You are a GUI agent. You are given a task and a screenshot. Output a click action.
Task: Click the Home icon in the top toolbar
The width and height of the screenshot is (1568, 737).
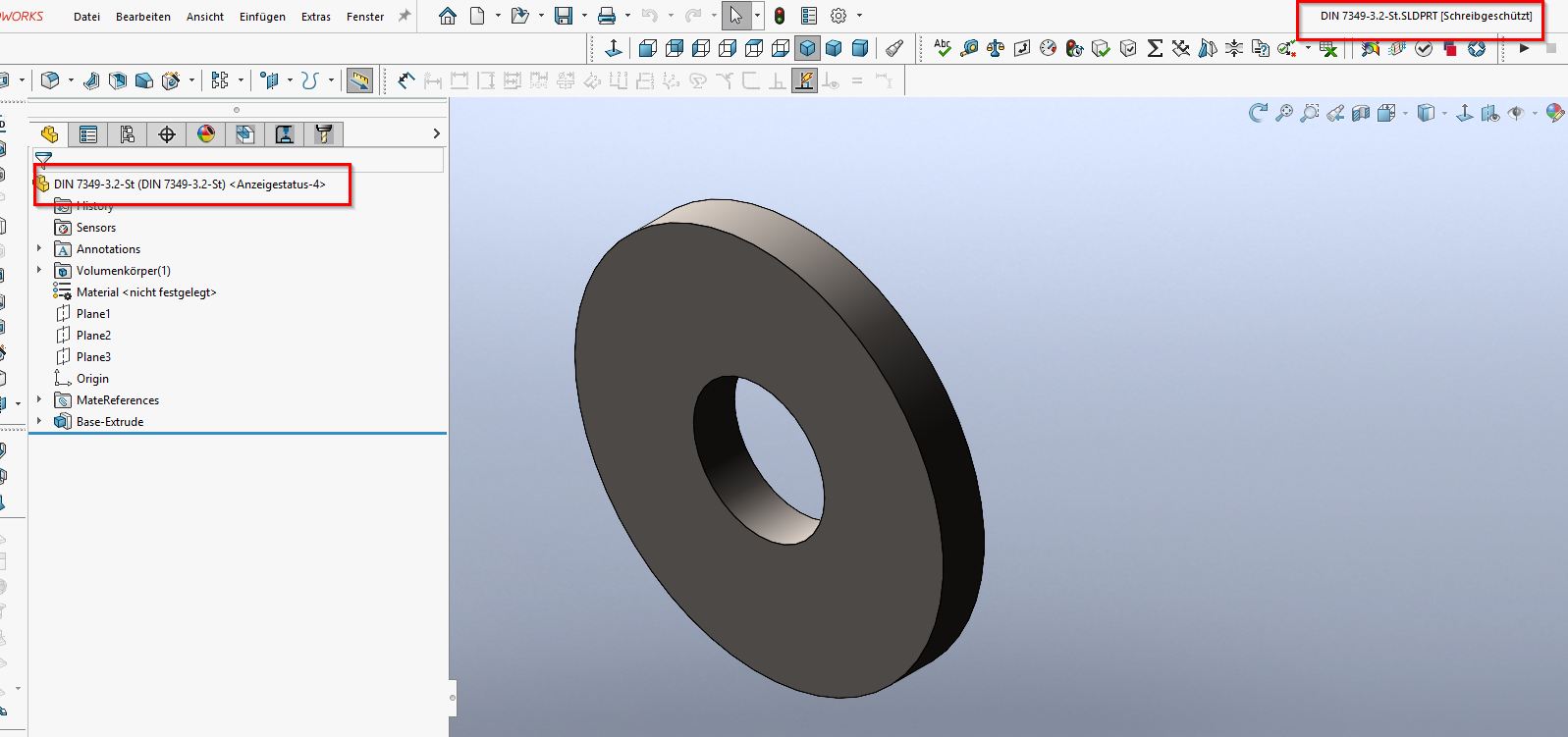(x=448, y=16)
